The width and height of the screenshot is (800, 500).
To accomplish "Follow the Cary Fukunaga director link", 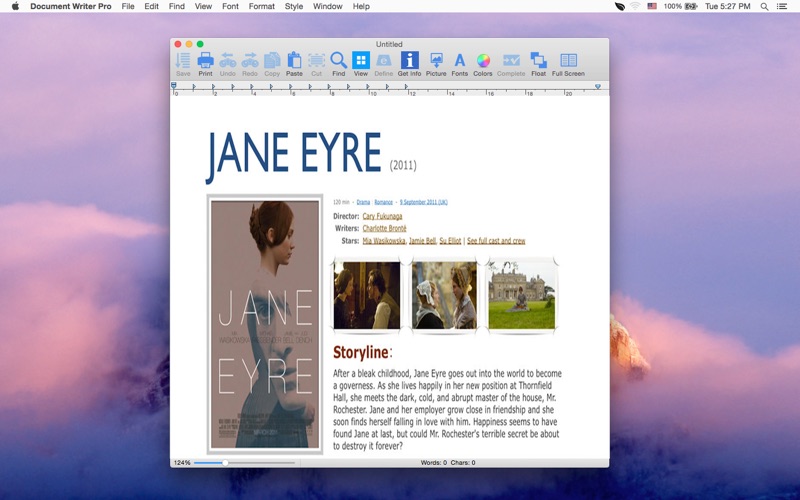I will point(382,216).
